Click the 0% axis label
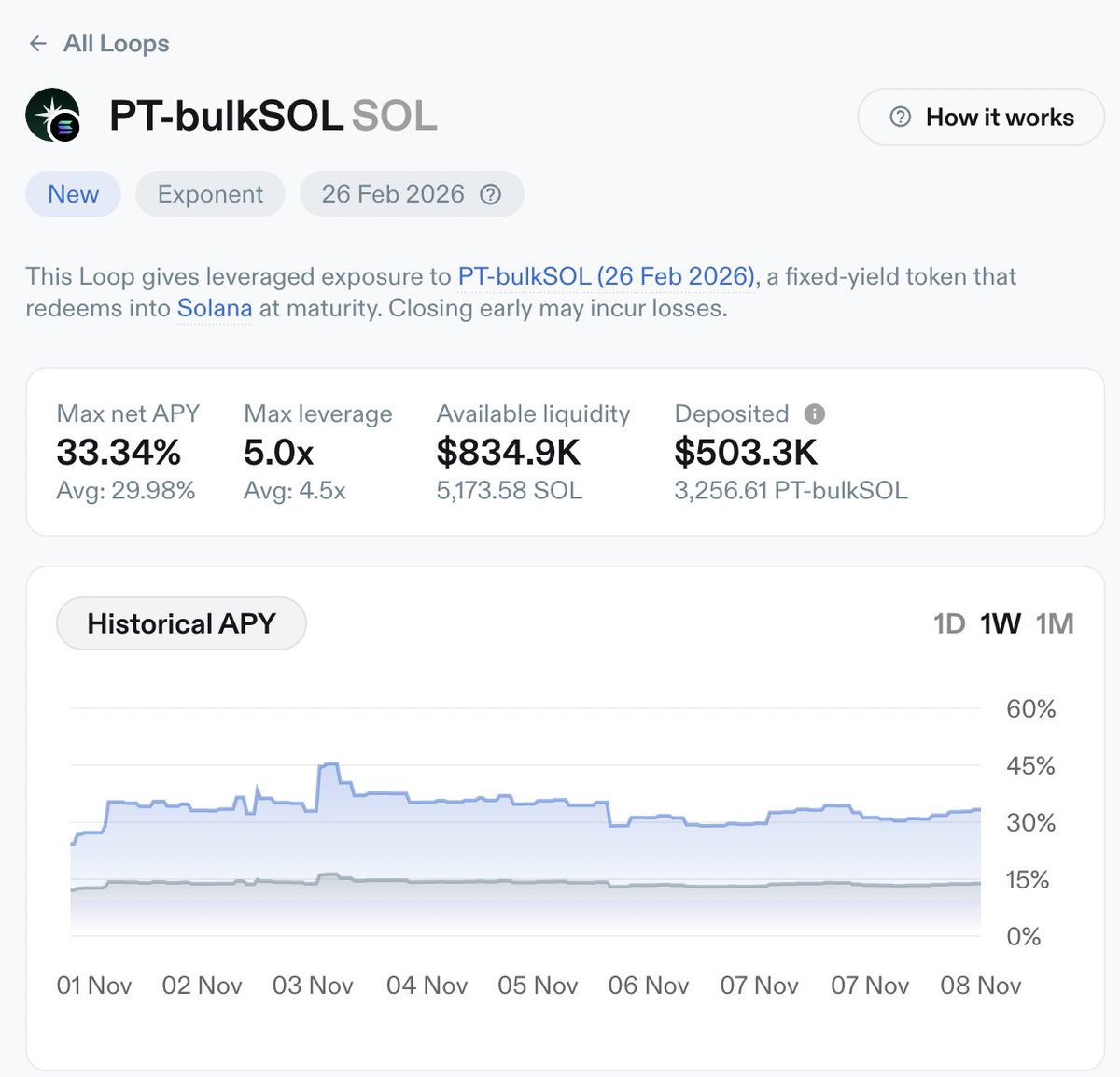The height and width of the screenshot is (1077, 1120). [x=1024, y=937]
